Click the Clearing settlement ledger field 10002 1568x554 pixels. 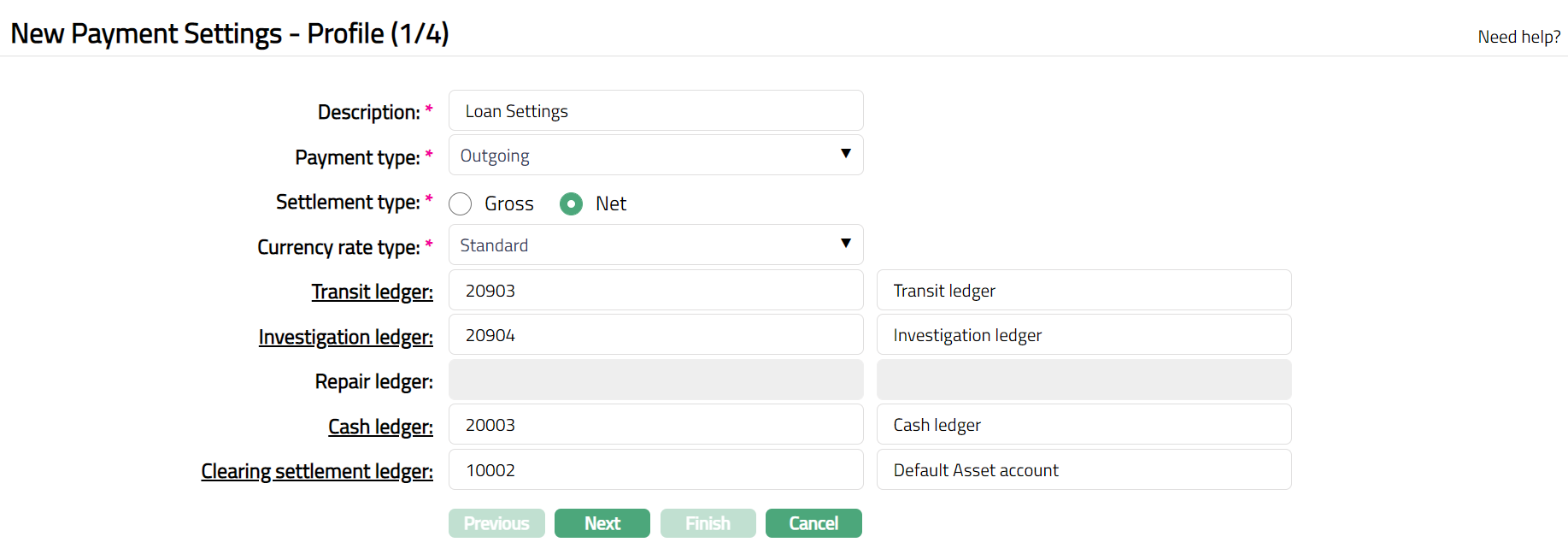pos(655,470)
